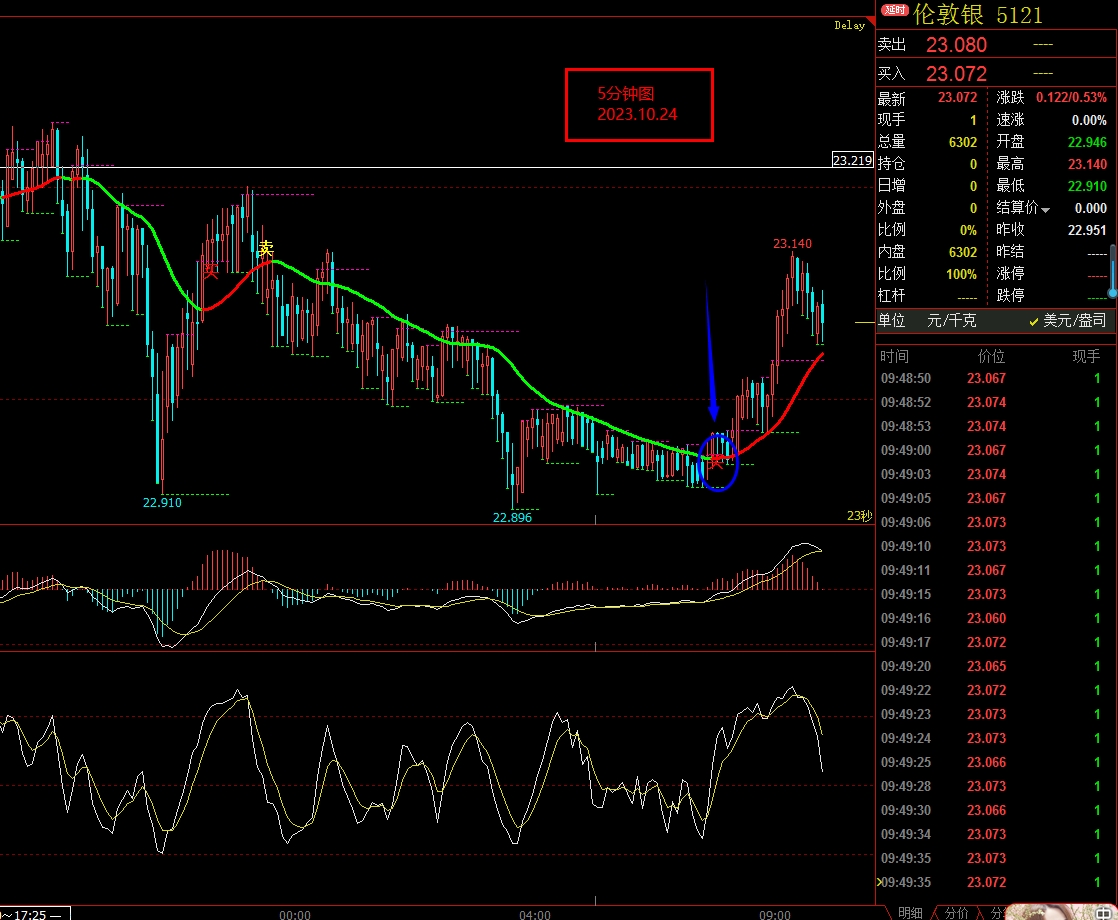Switch to the 分价 tab
Viewport: 1118px width, 920px height.
coord(955,912)
